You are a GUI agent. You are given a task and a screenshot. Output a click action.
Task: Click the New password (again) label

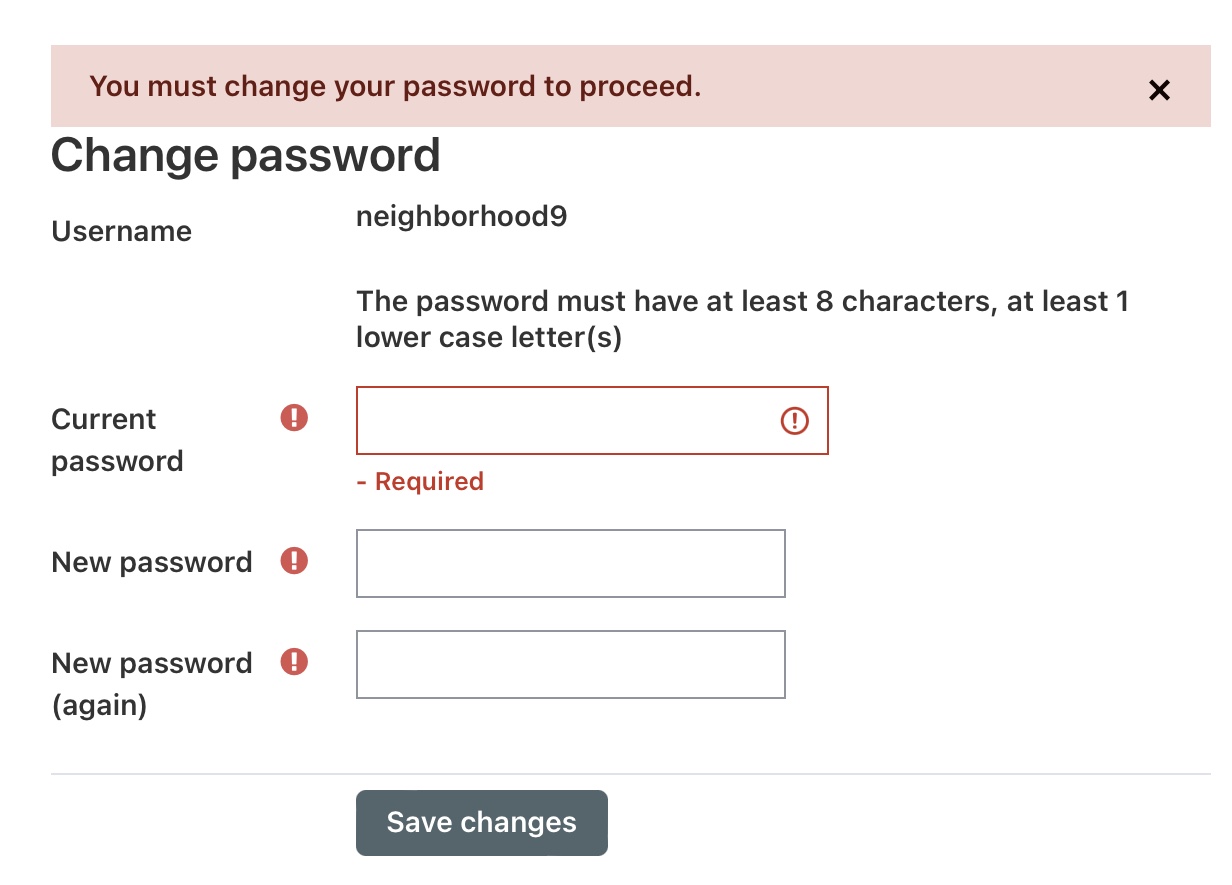[x=152, y=684]
